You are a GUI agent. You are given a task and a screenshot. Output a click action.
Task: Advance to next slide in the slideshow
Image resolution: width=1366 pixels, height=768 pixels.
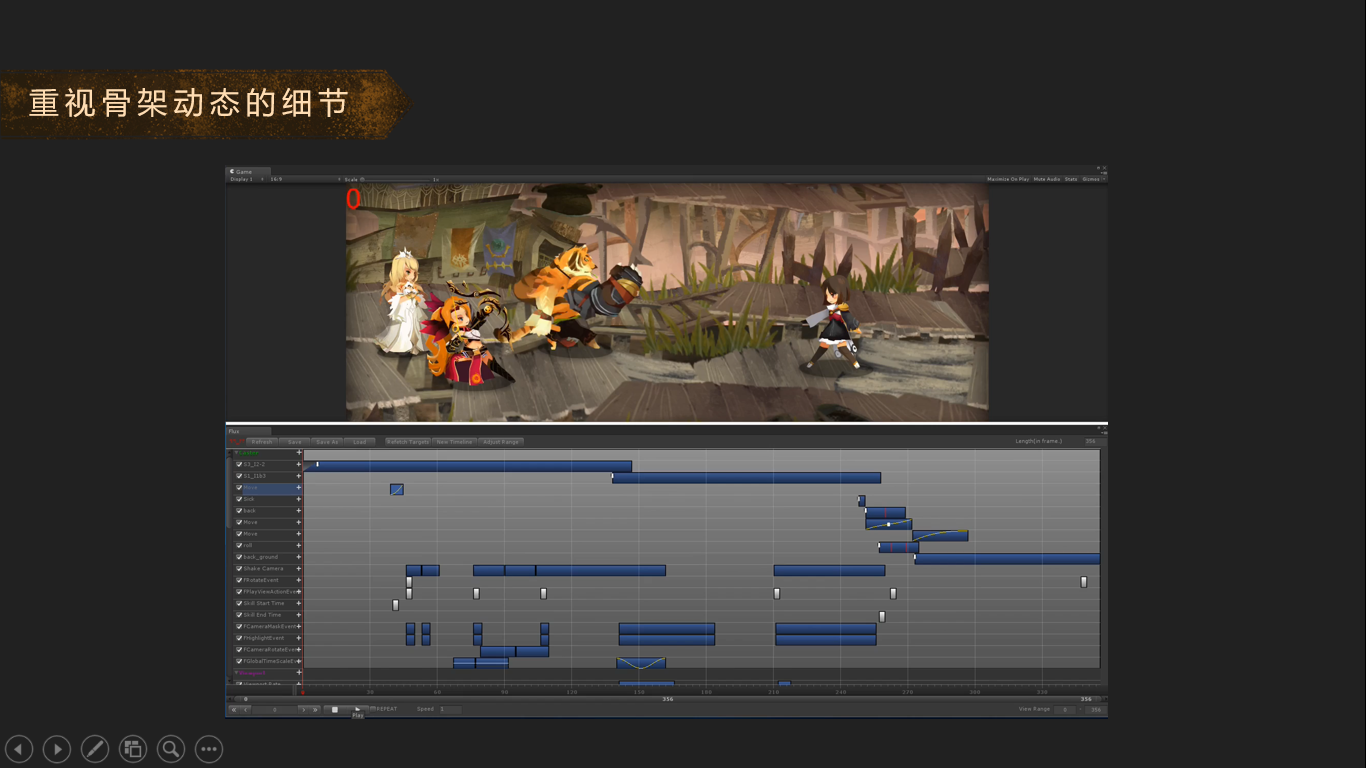(57, 748)
